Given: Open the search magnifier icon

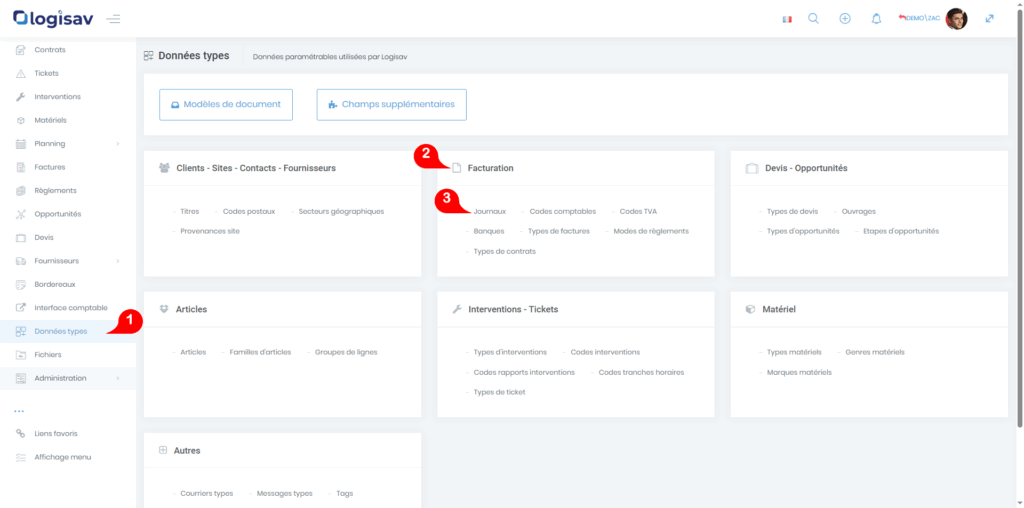Looking at the screenshot, I should tap(813, 18).
